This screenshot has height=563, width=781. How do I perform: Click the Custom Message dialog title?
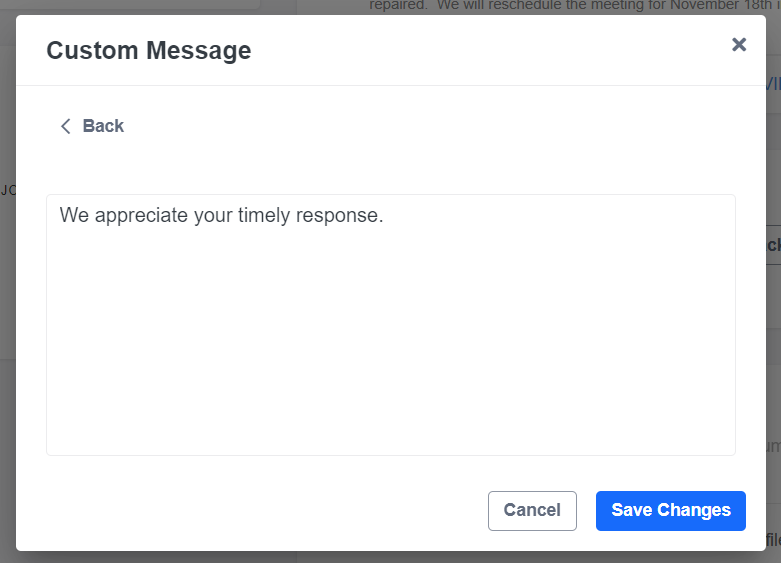148,50
